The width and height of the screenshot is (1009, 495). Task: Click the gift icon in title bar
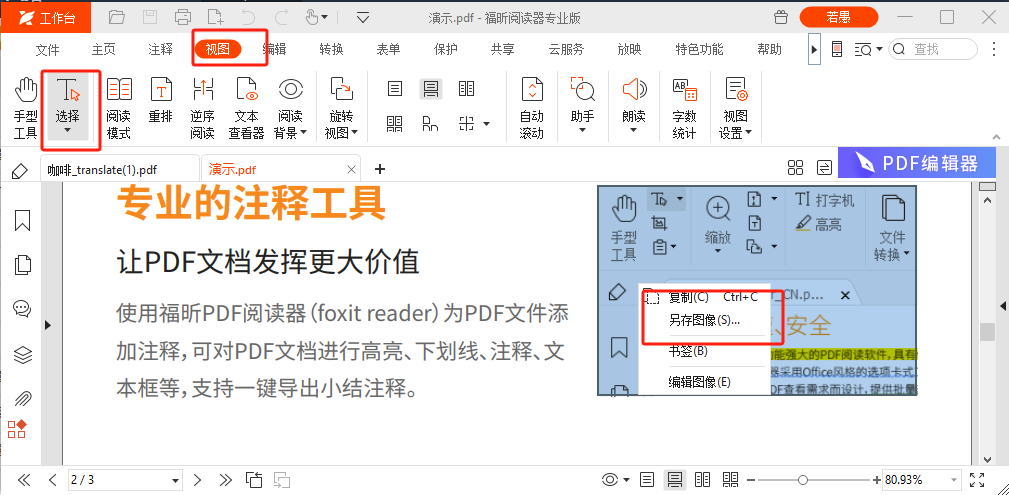781,17
